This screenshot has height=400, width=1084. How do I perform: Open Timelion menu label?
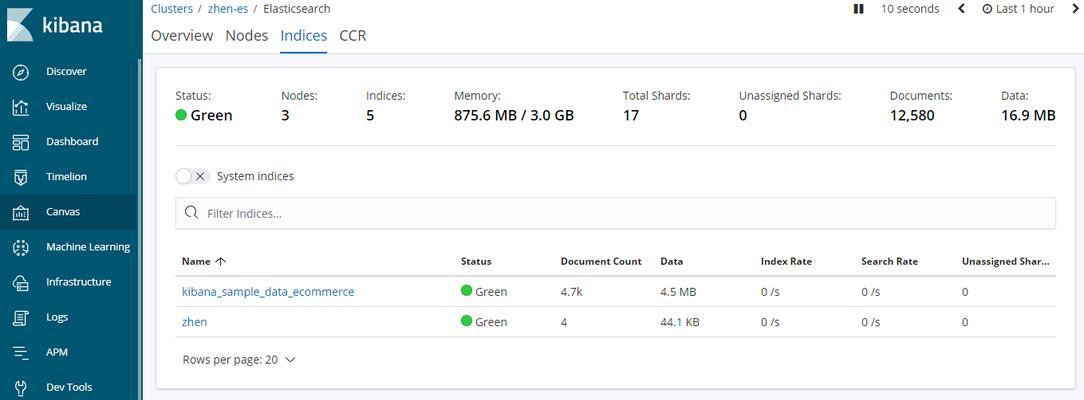pos(66,177)
